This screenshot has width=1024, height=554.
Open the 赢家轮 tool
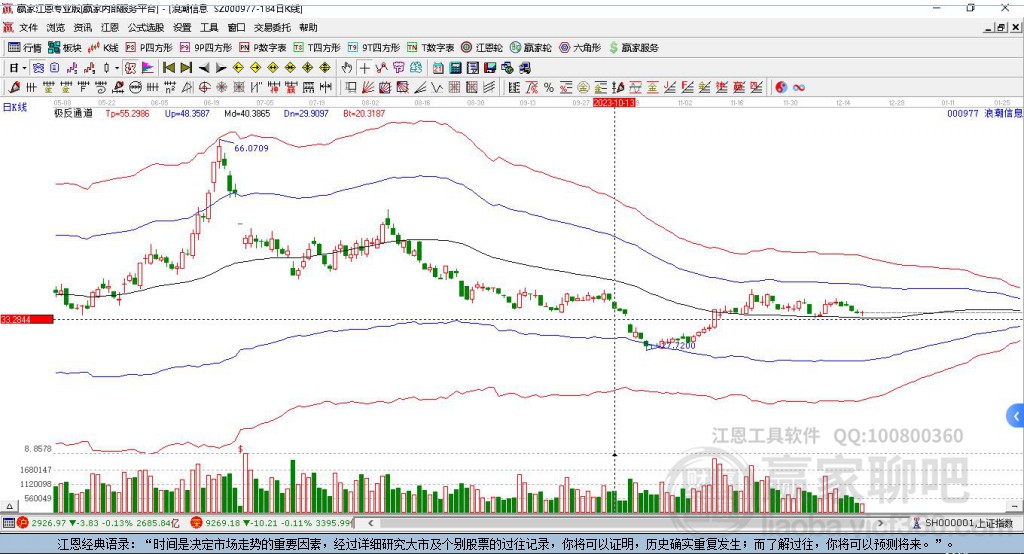(530, 48)
